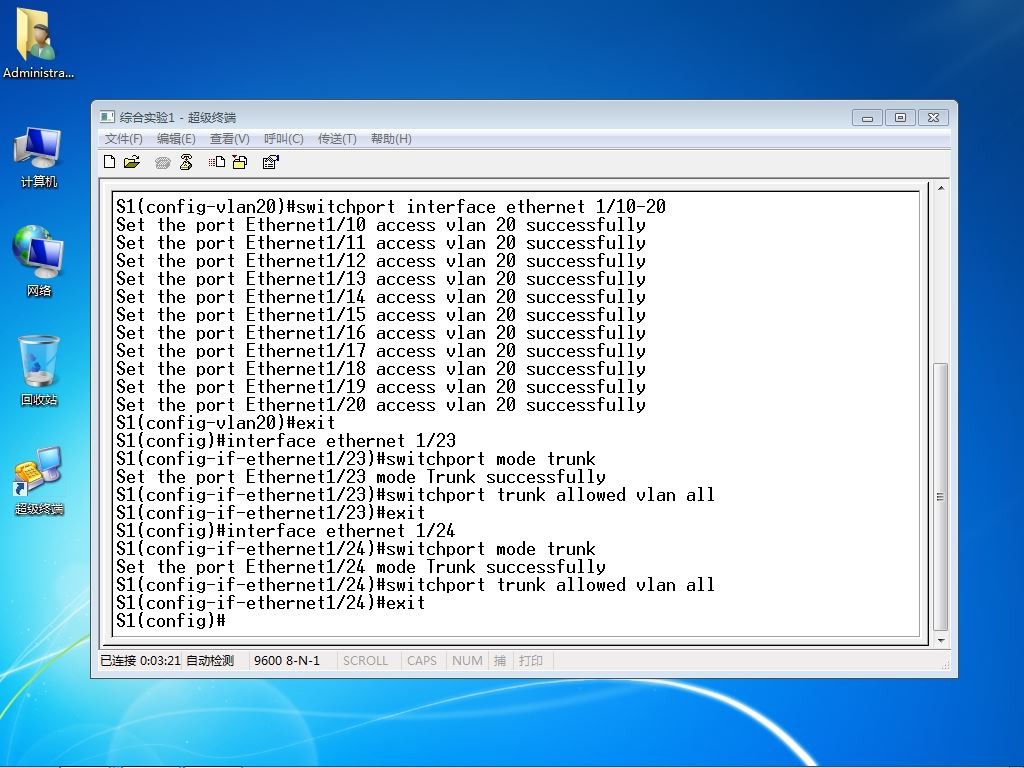The height and width of the screenshot is (768, 1024).
Task: Click the 'S1(config-if-ethernet1/24)#exit' line
Action: [x=270, y=603]
